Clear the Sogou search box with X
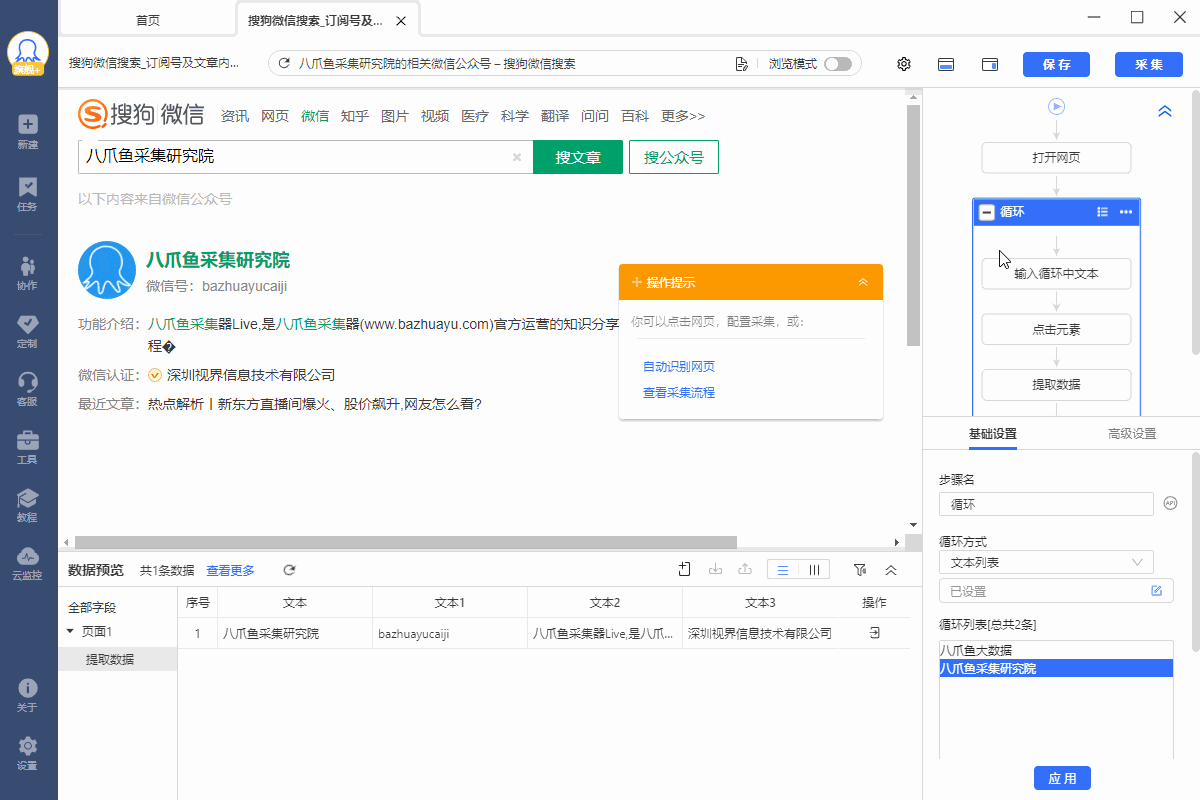The width and height of the screenshot is (1200, 800). 517,157
